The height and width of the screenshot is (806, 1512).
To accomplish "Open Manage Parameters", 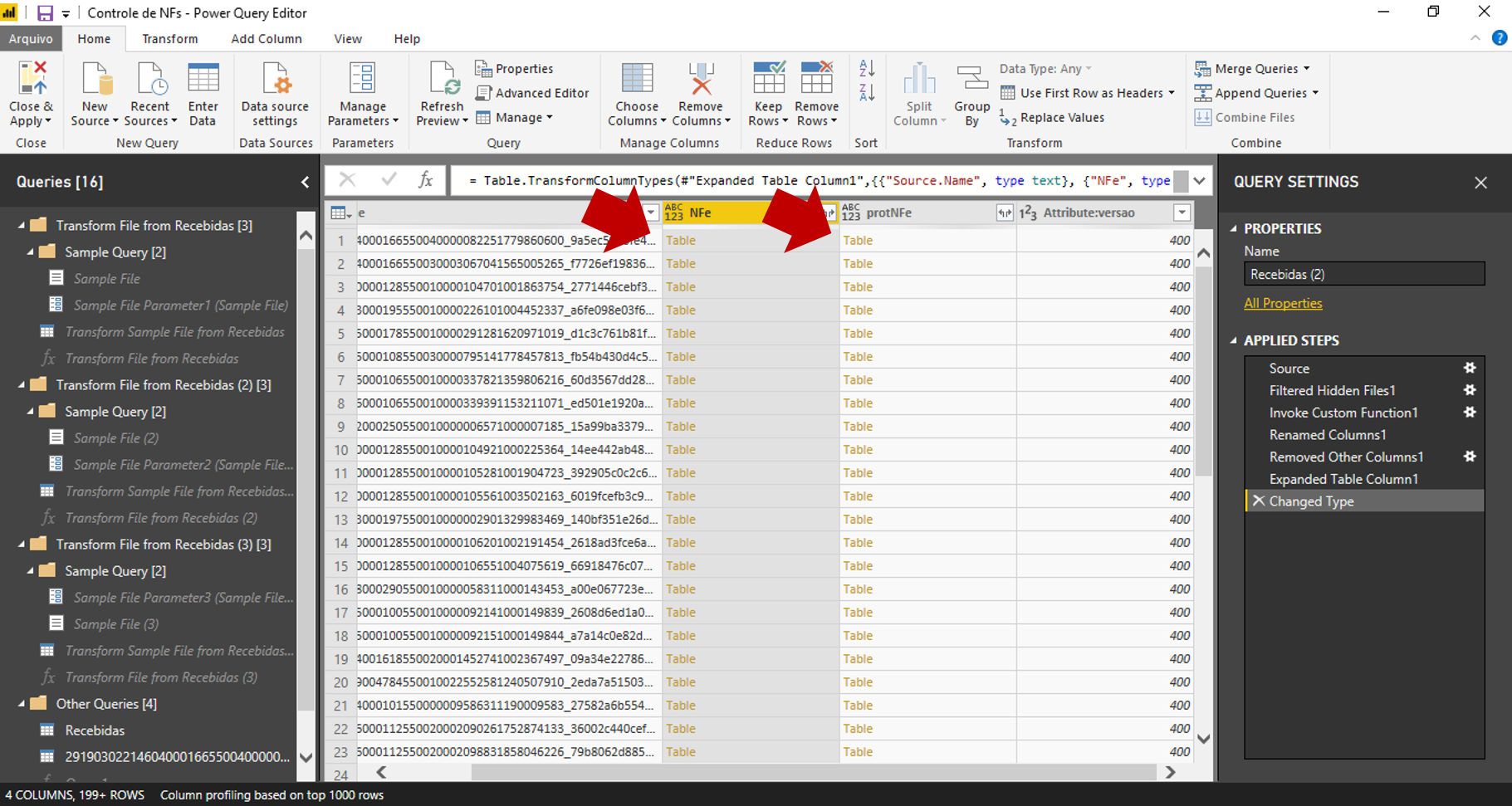I will (x=363, y=94).
